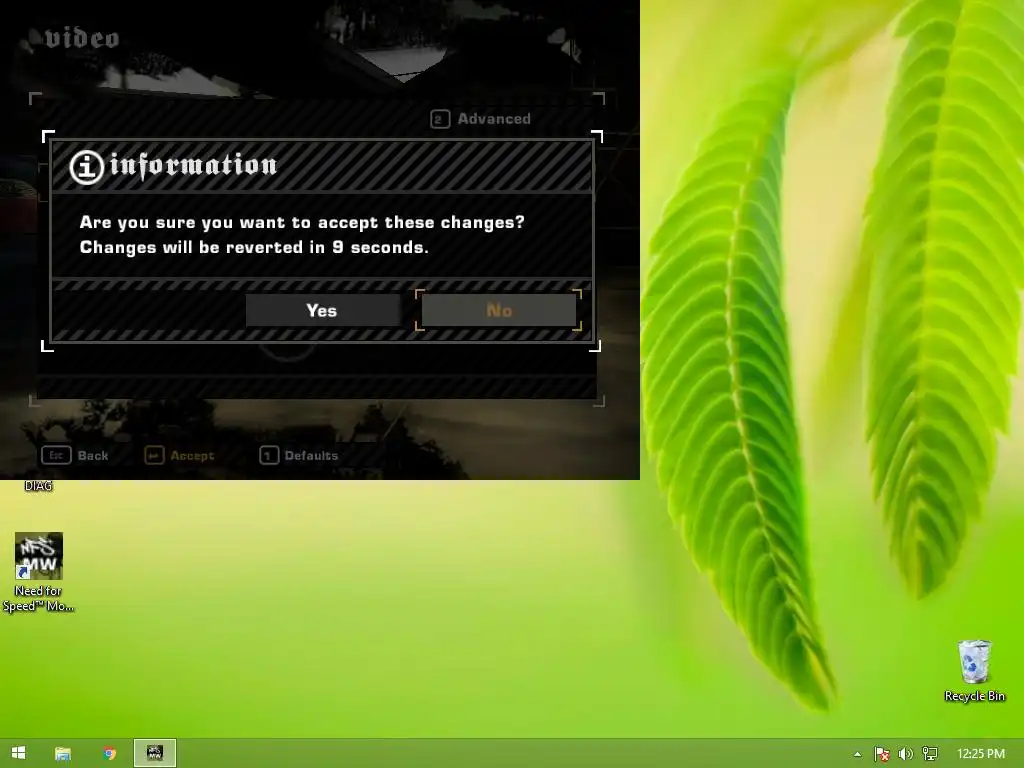This screenshot has height=768, width=1024.
Task: Click the number 2 key icon beside Advanced
Action: (440, 119)
